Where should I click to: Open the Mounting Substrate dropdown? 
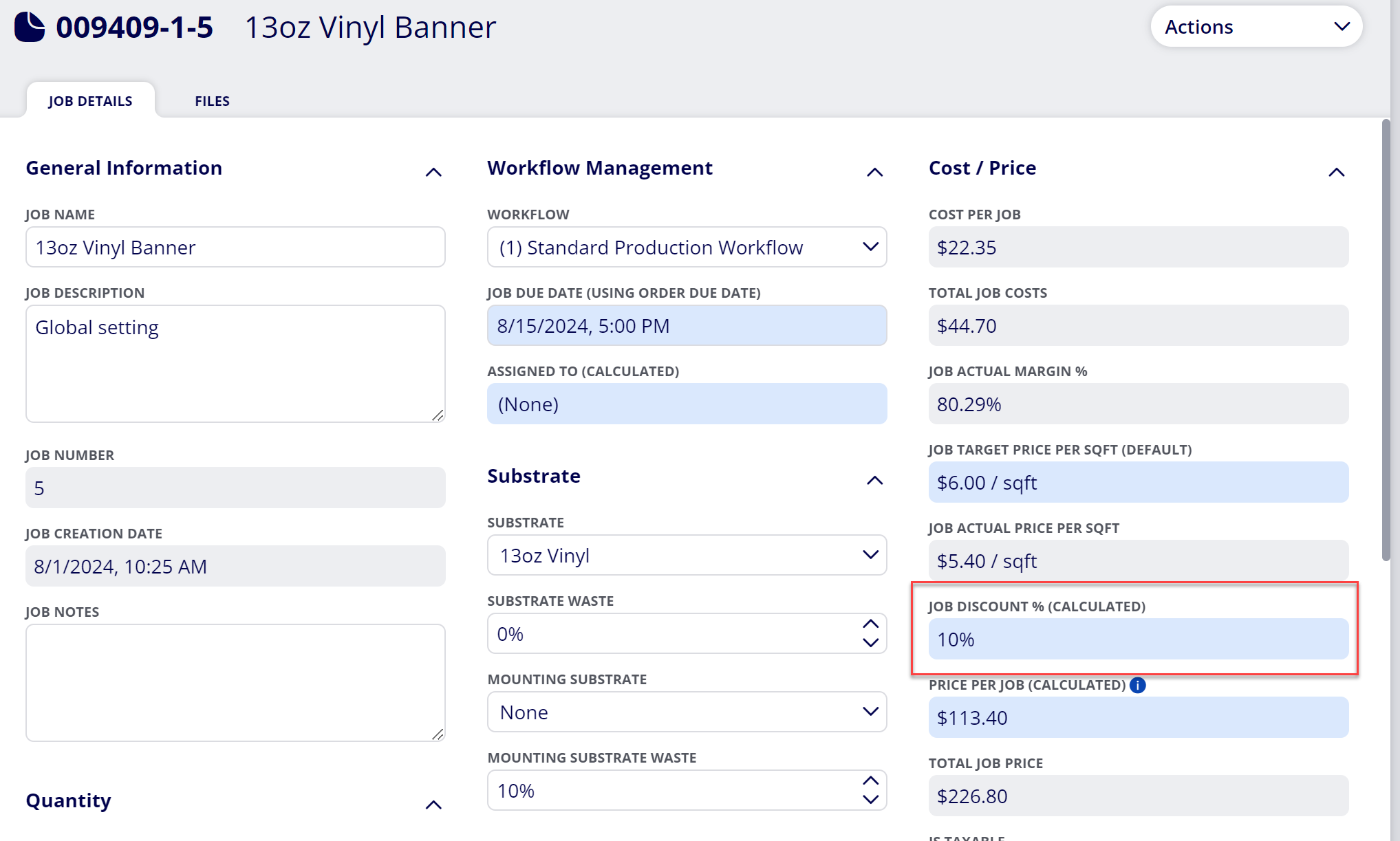tap(687, 712)
